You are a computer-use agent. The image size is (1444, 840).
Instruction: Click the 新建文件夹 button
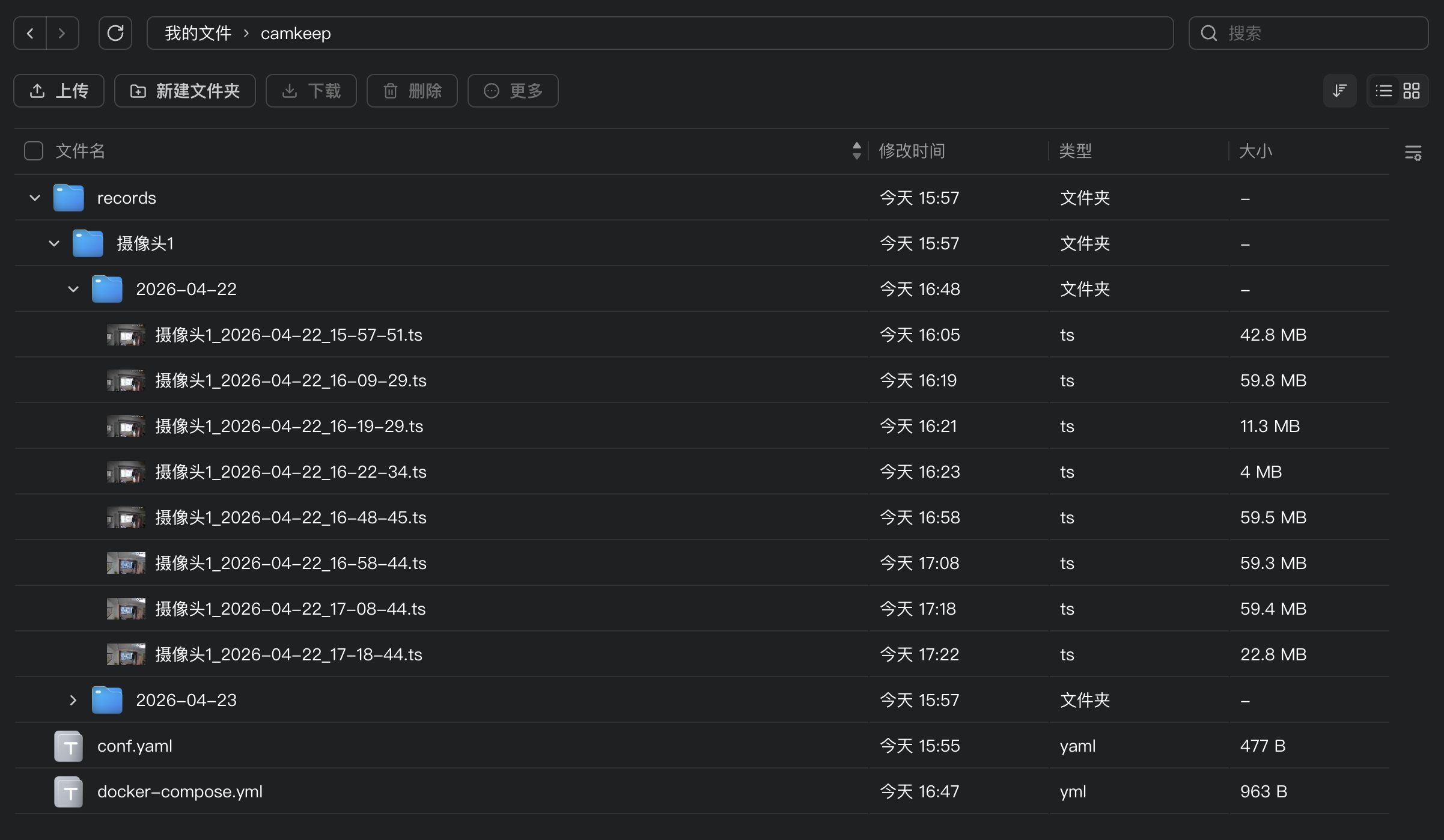[185, 91]
